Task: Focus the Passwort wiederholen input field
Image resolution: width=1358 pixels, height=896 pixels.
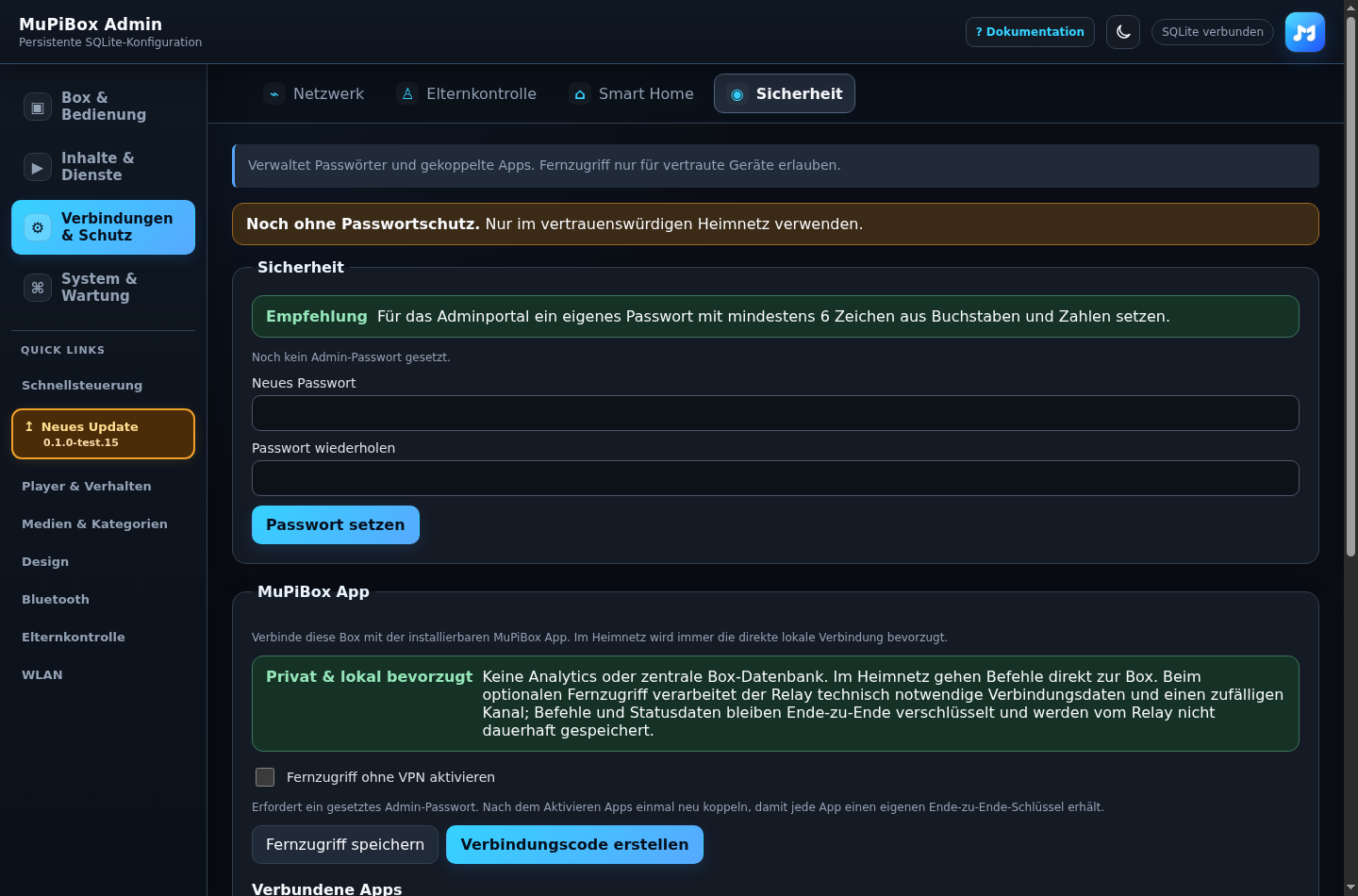Action: 775,478
